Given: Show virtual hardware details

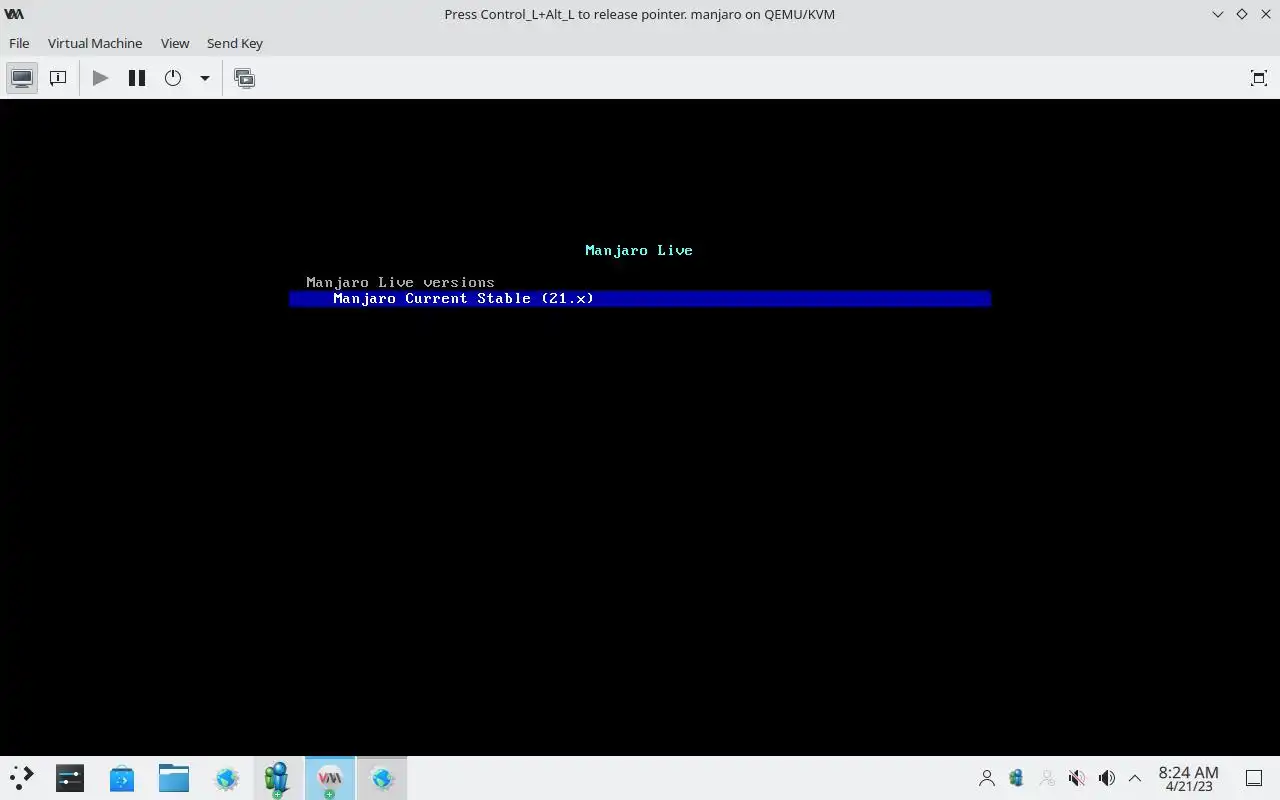Looking at the screenshot, I should pos(58,78).
